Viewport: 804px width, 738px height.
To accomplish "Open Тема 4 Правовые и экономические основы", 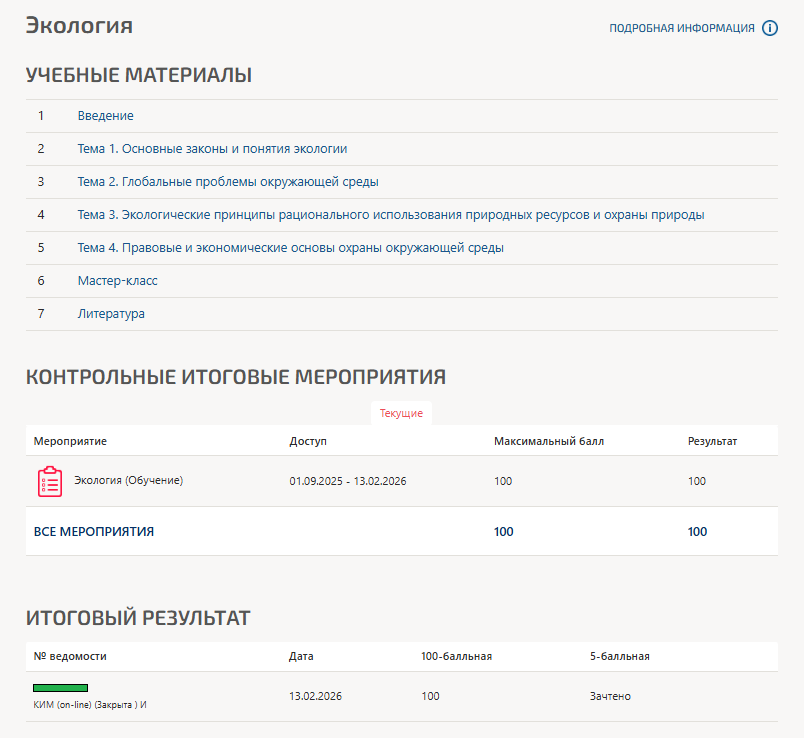I will click(x=290, y=248).
